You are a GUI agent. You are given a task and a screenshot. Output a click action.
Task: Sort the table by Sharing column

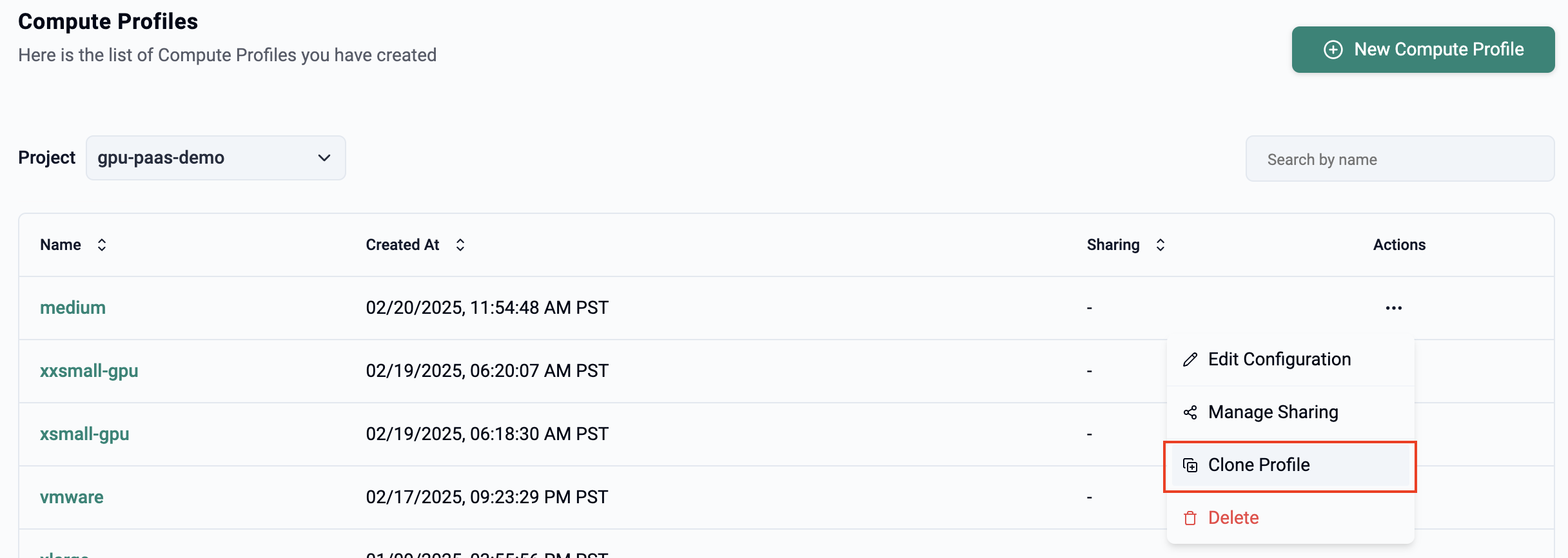pyautogui.click(x=1160, y=245)
